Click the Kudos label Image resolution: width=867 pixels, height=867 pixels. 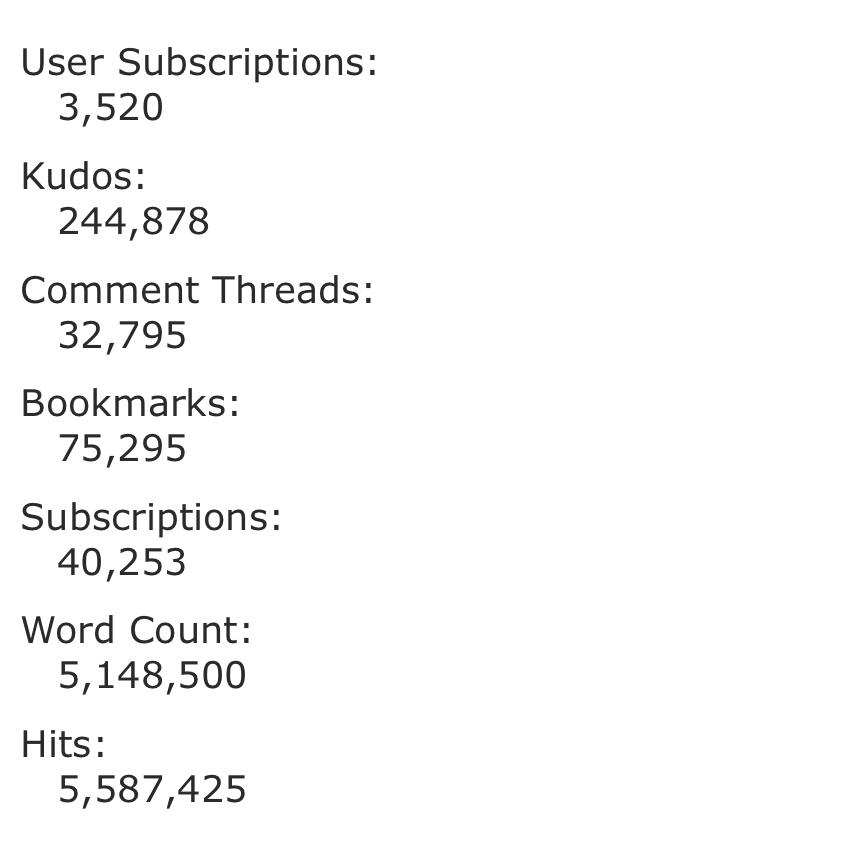point(83,176)
